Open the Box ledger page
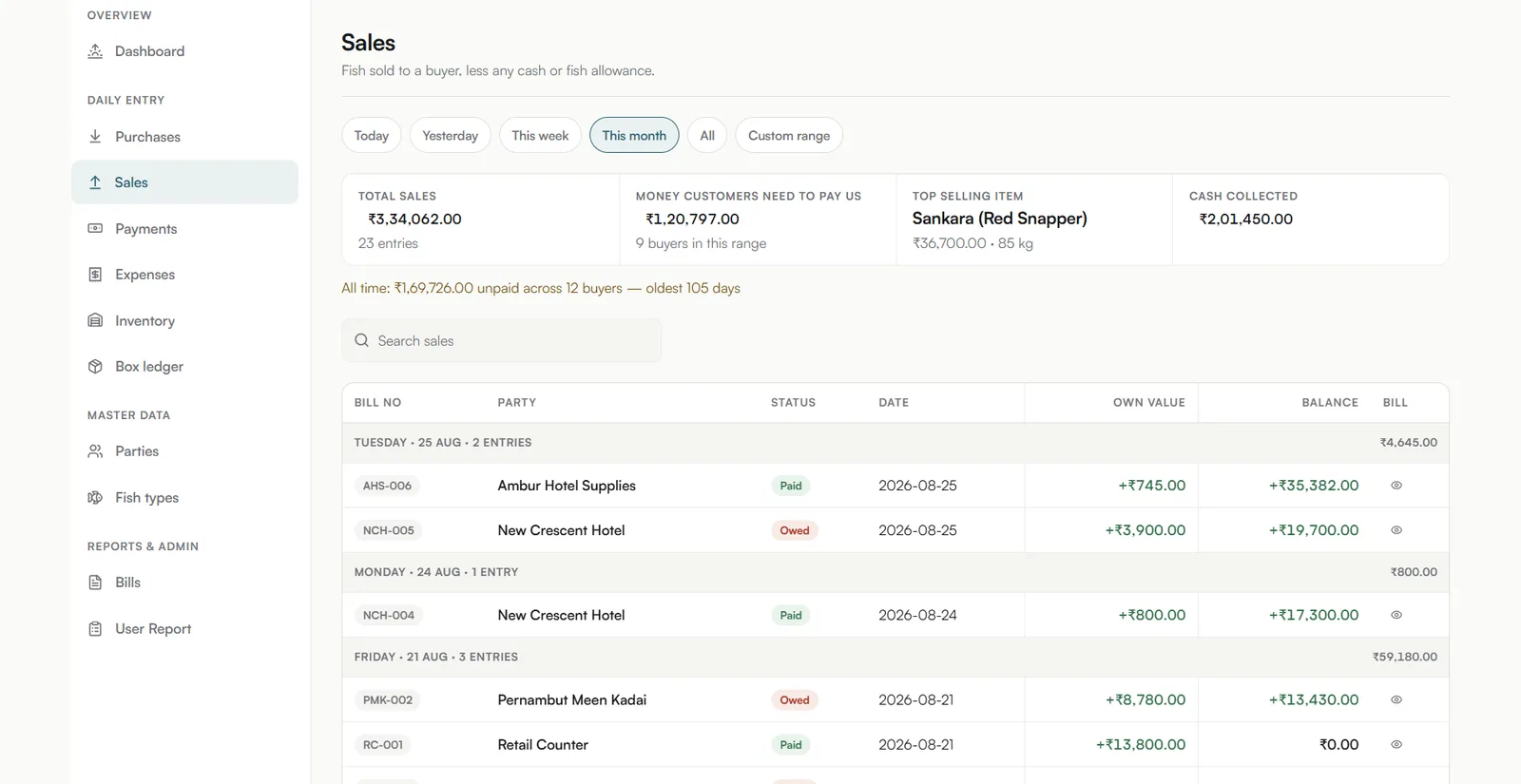 pyautogui.click(x=184, y=367)
